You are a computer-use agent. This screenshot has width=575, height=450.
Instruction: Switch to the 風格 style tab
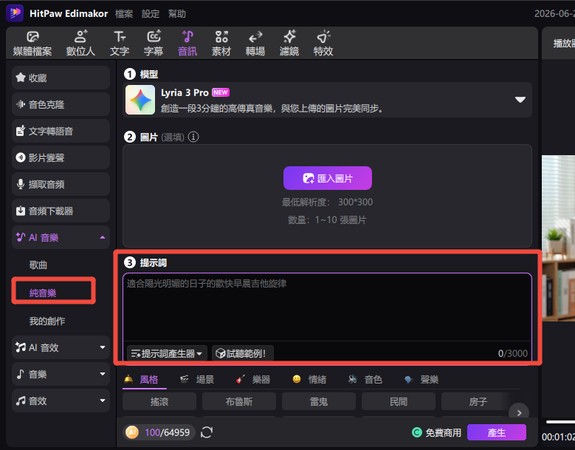(x=142, y=379)
